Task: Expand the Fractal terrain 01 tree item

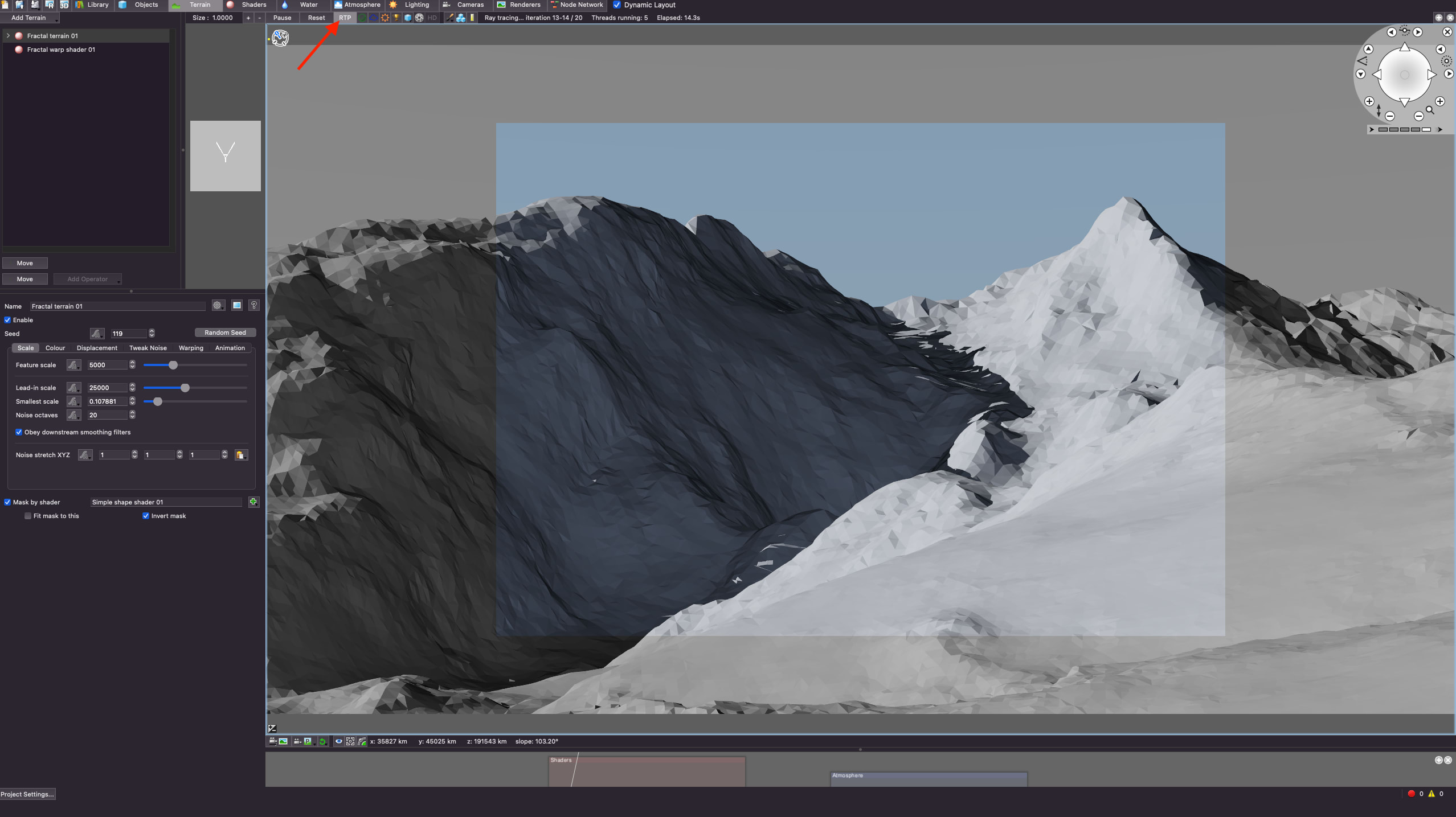Action: (8, 35)
